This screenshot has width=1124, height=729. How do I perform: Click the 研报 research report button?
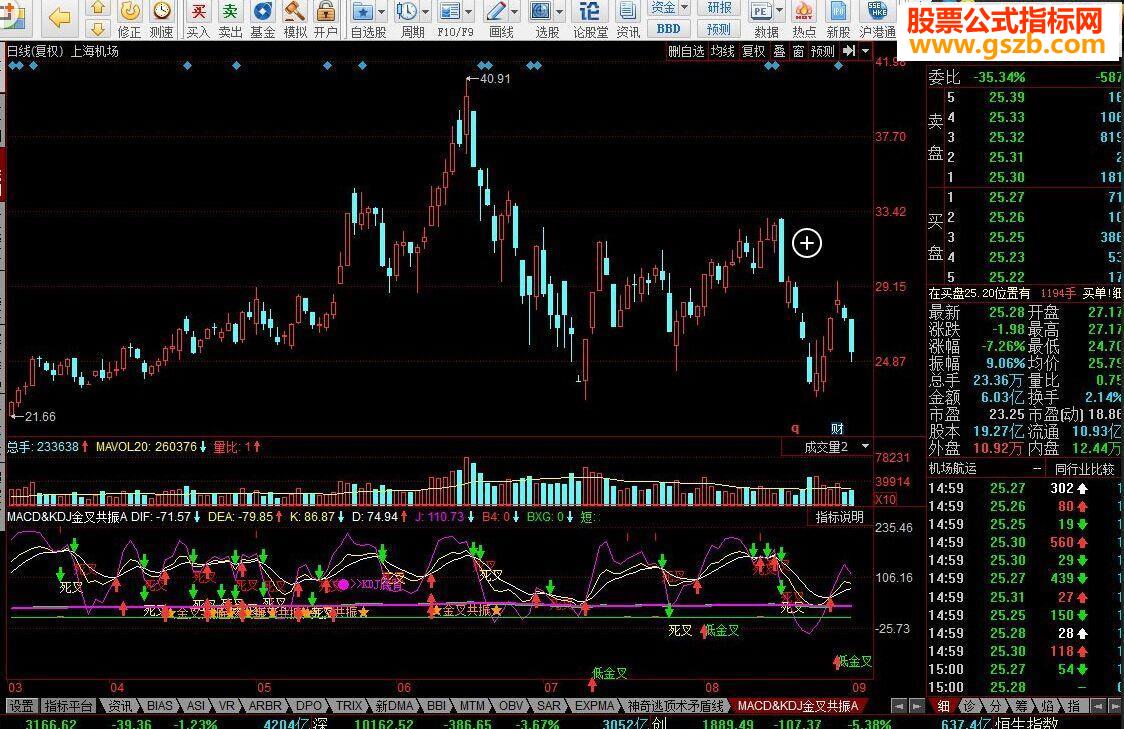click(x=719, y=8)
